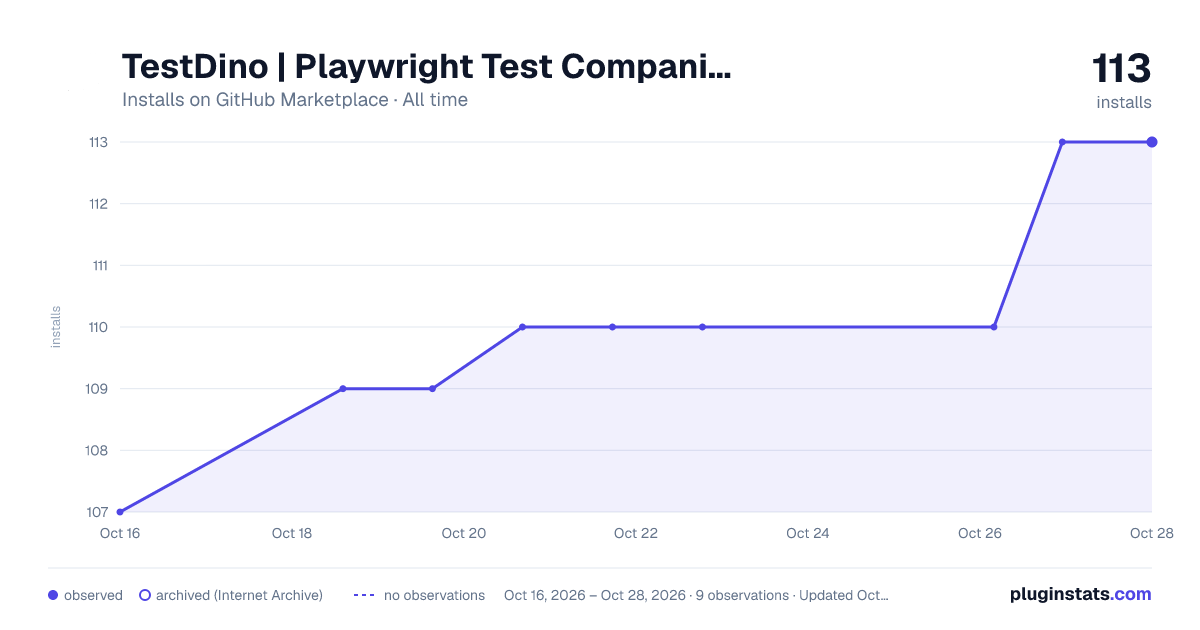Click the 113 y-axis label

(x=98, y=142)
